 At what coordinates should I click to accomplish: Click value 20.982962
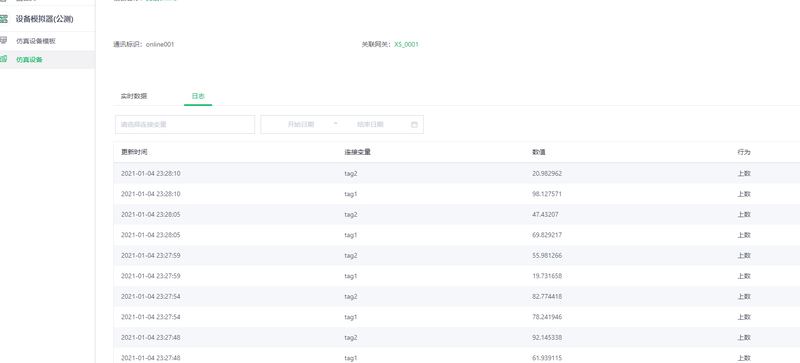[547, 174]
